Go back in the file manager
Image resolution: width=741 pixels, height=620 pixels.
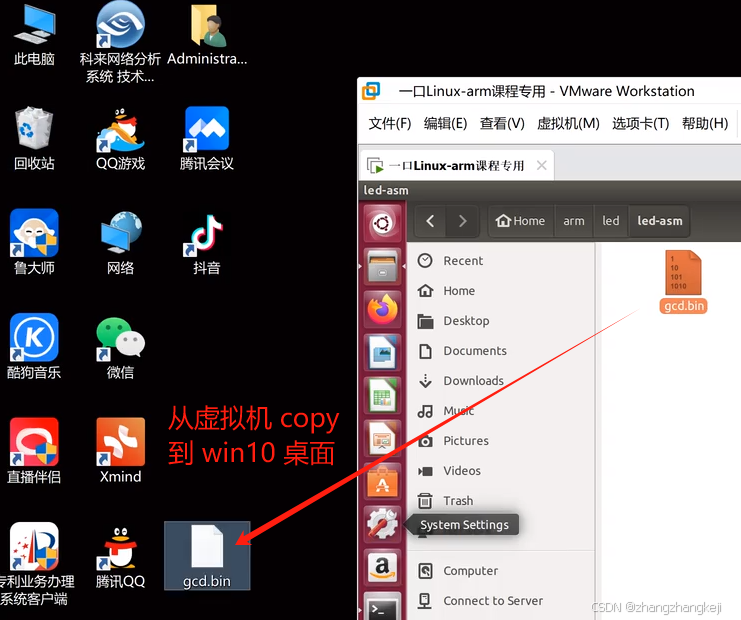[x=430, y=221]
